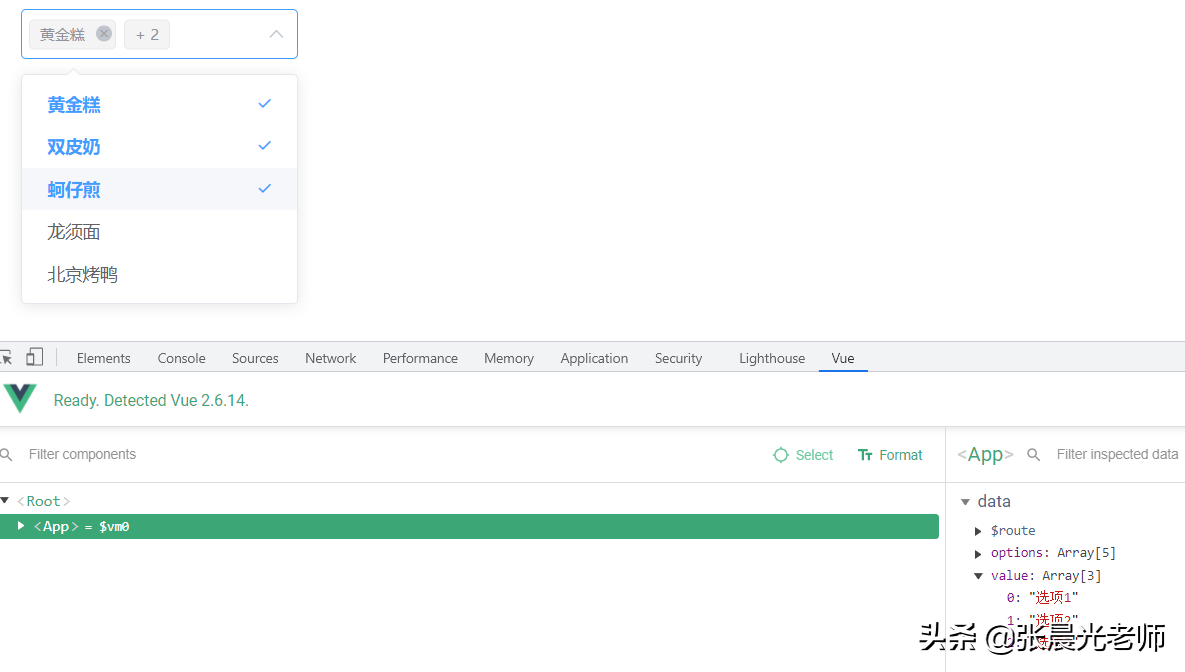Click the Format button
The image size is (1185, 672).
coord(890,455)
